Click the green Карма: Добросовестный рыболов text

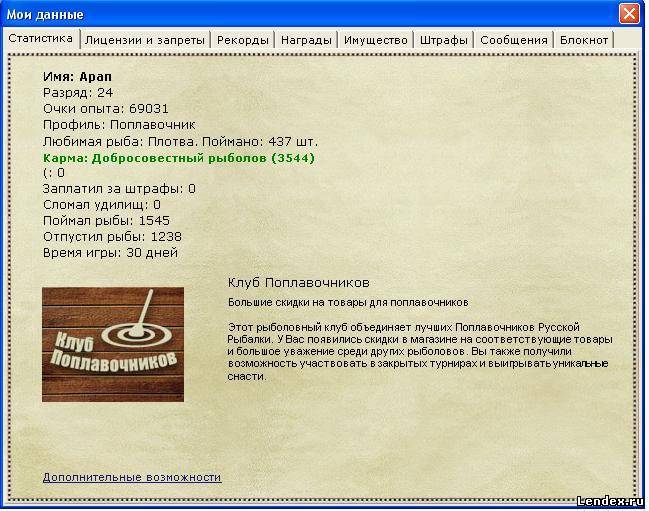[179, 158]
